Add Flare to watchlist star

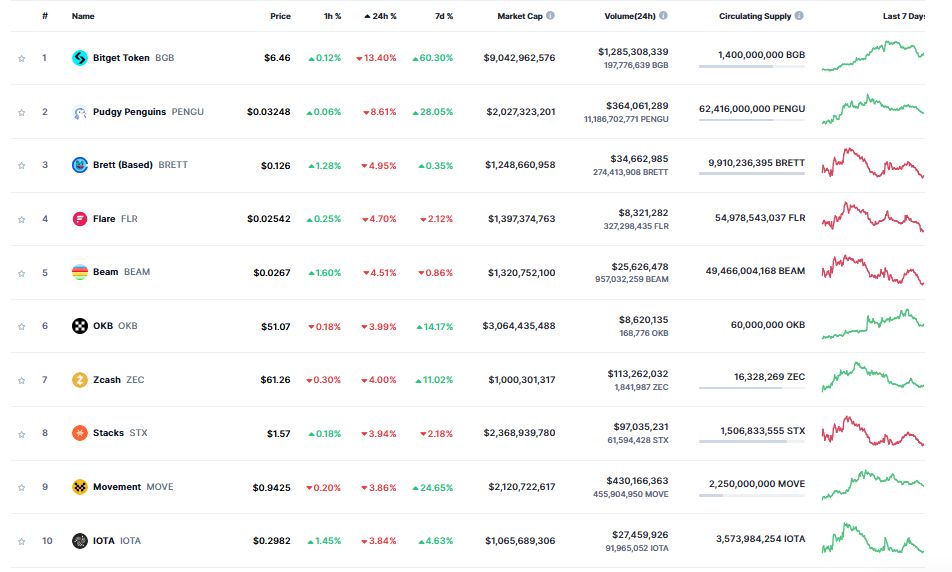21,219
